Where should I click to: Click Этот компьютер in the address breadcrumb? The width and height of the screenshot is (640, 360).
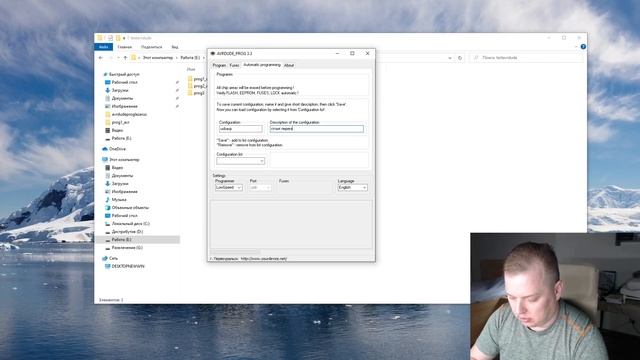tap(158, 58)
